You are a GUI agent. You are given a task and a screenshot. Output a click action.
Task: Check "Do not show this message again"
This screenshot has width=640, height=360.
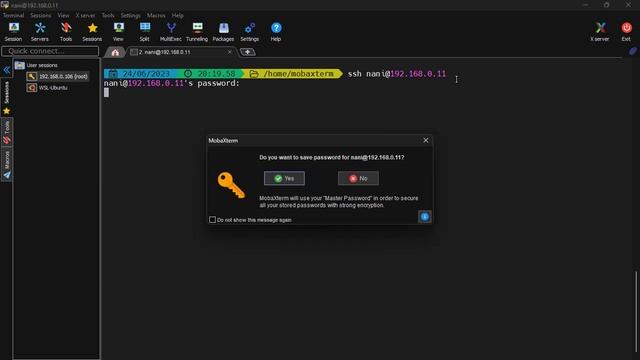(212, 220)
